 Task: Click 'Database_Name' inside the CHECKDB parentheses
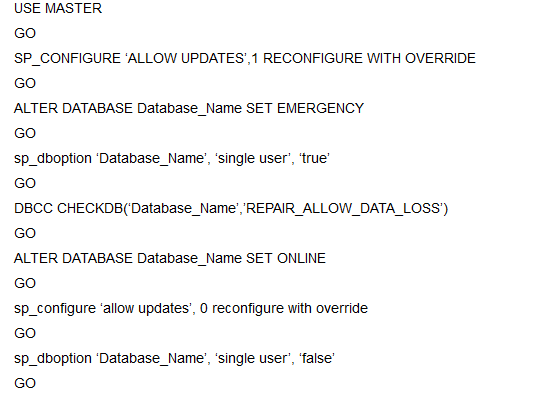(x=184, y=209)
